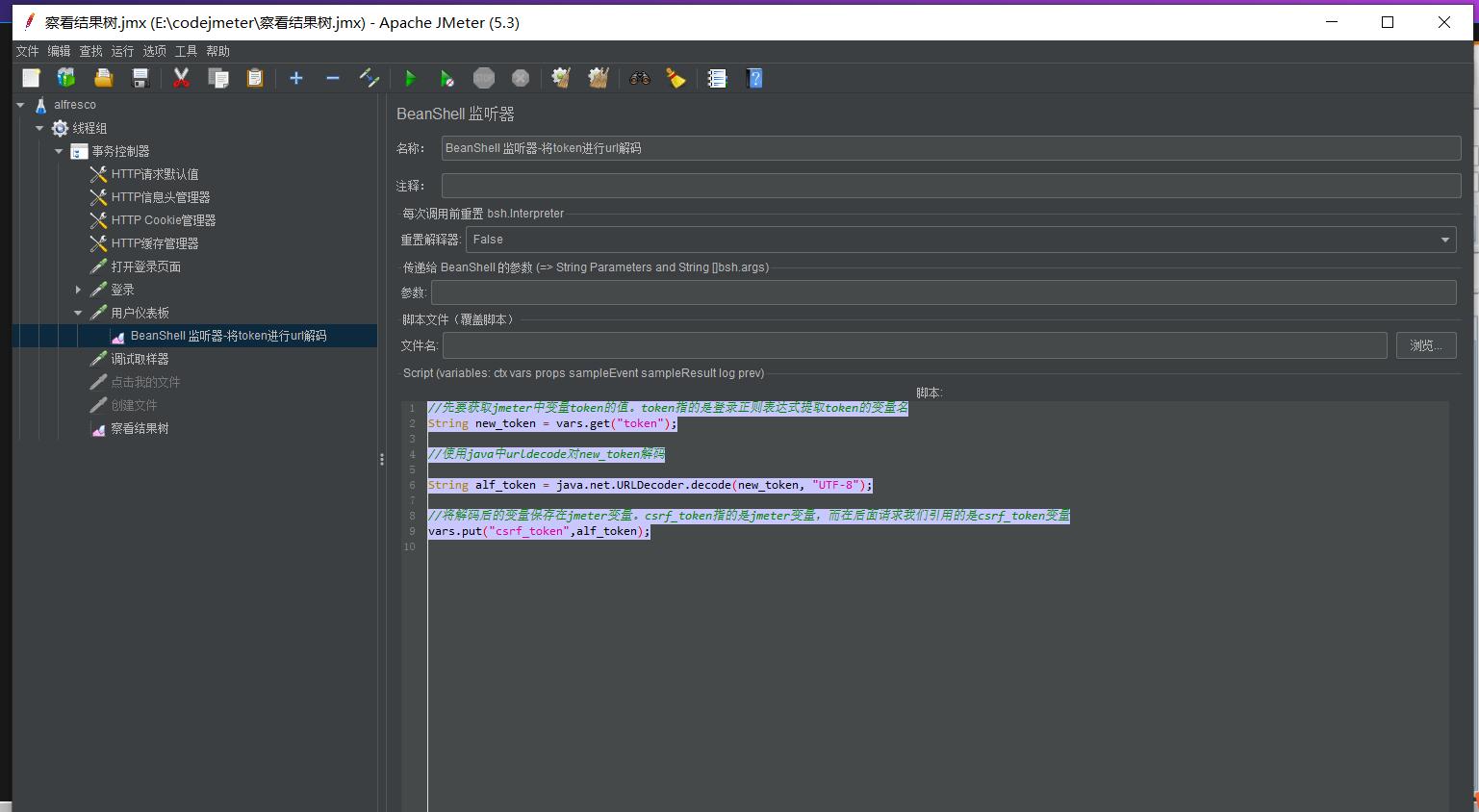Open the Templates icon in toolbar
Screen dimensions: 1479x812
(x=66, y=78)
